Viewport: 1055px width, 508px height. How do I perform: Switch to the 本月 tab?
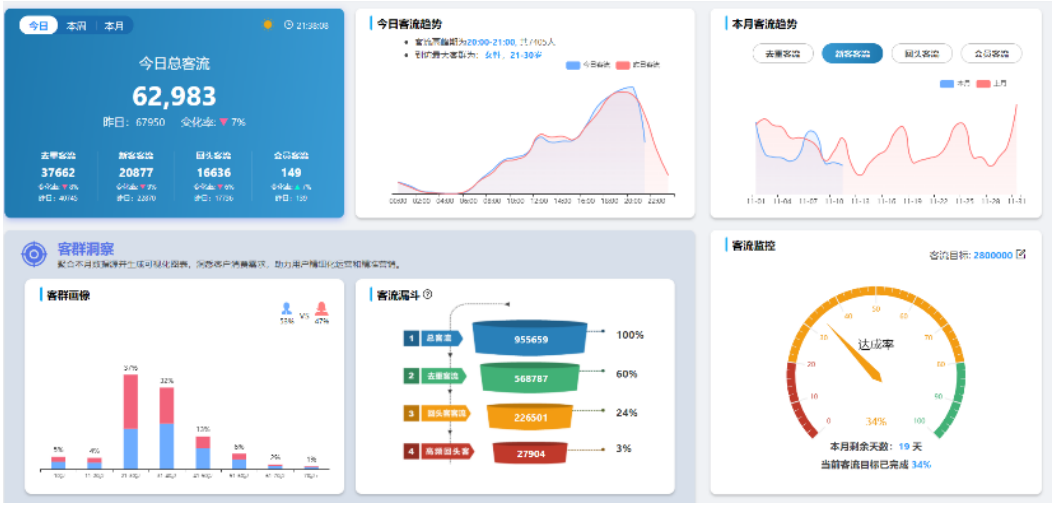click(114, 26)
